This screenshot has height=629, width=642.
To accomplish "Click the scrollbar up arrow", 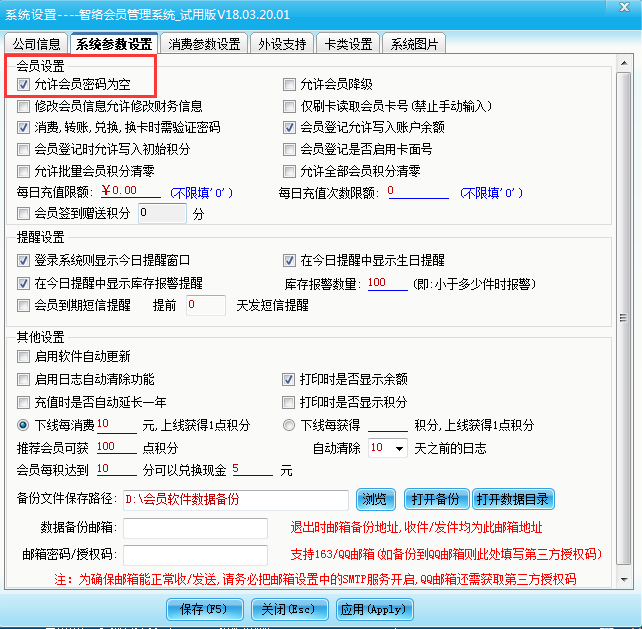I will click(x=624, y=63).
